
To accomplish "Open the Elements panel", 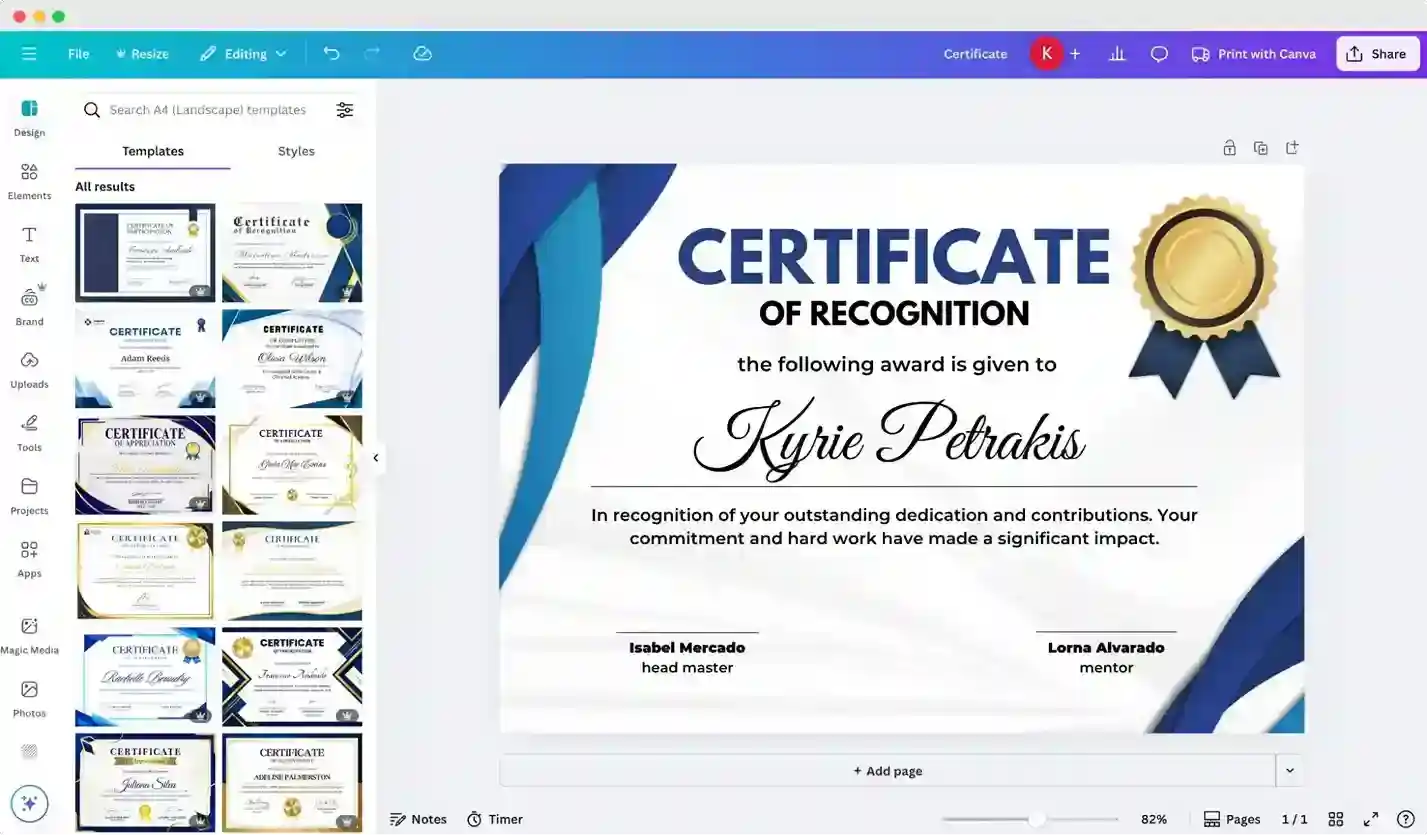I will pos(29,180).
